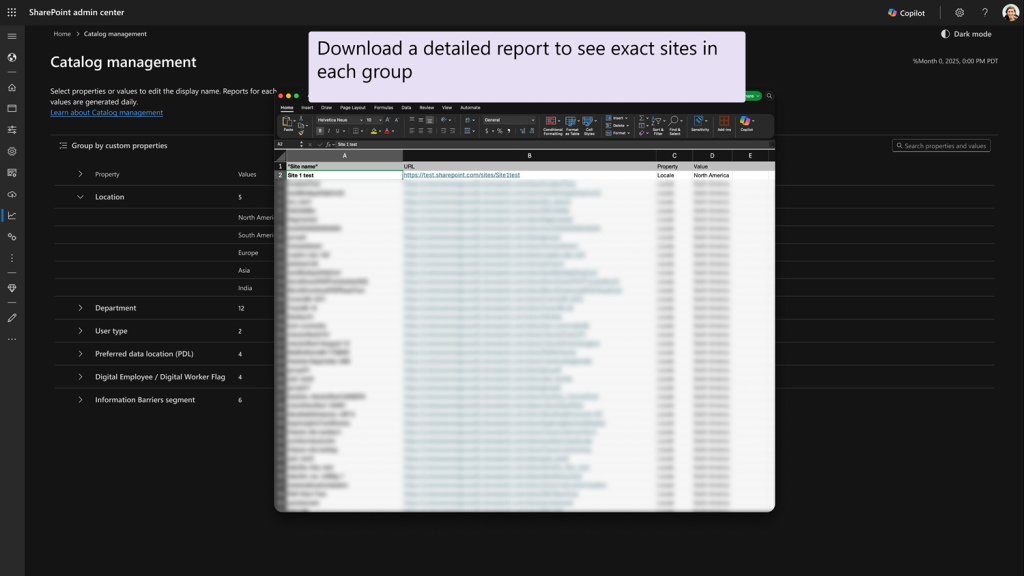Image resolution: width=1024 pixels, height=576 pixels.
Task: Open the Add-ins icon
Action: click(724, 121)
